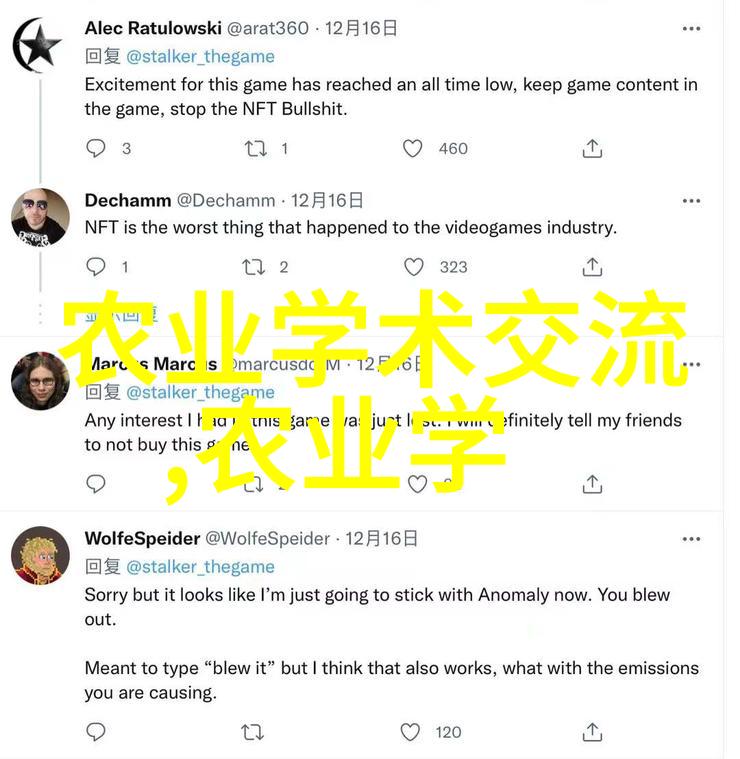Like Alec Ratulowski's tweet with 460 likes
Viewport: 740px width, 759px height.
412,148
